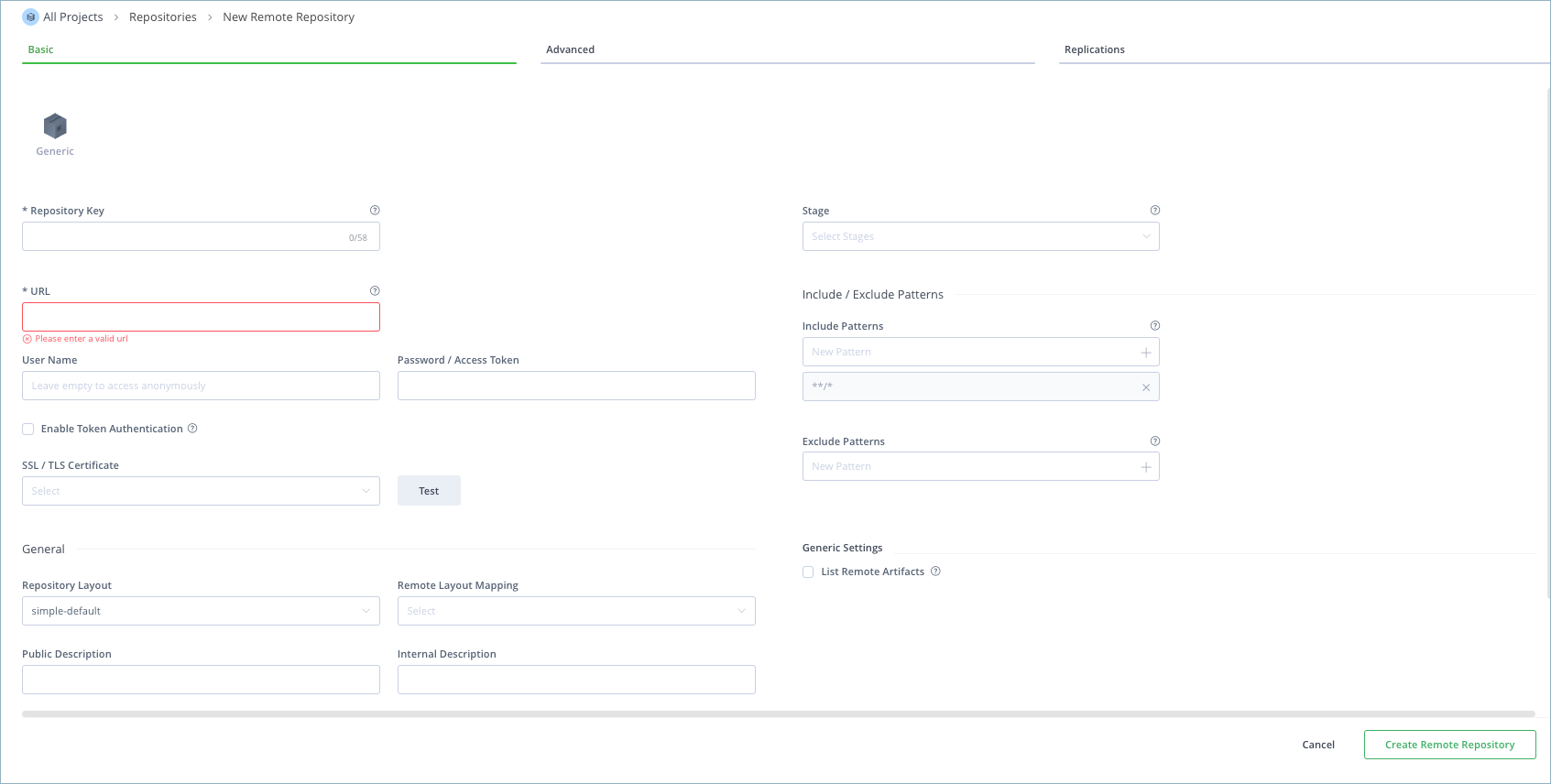Click the horizontal scrollbar at bottom

tap(779, 714)
